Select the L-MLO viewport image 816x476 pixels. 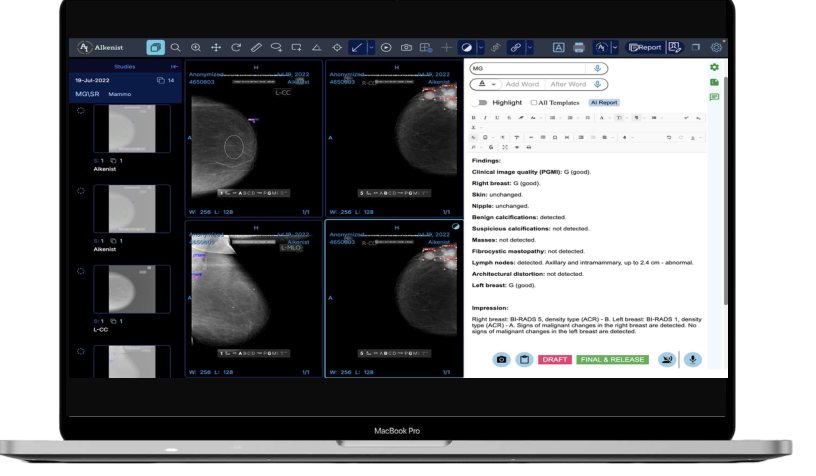tap(254, 299)
